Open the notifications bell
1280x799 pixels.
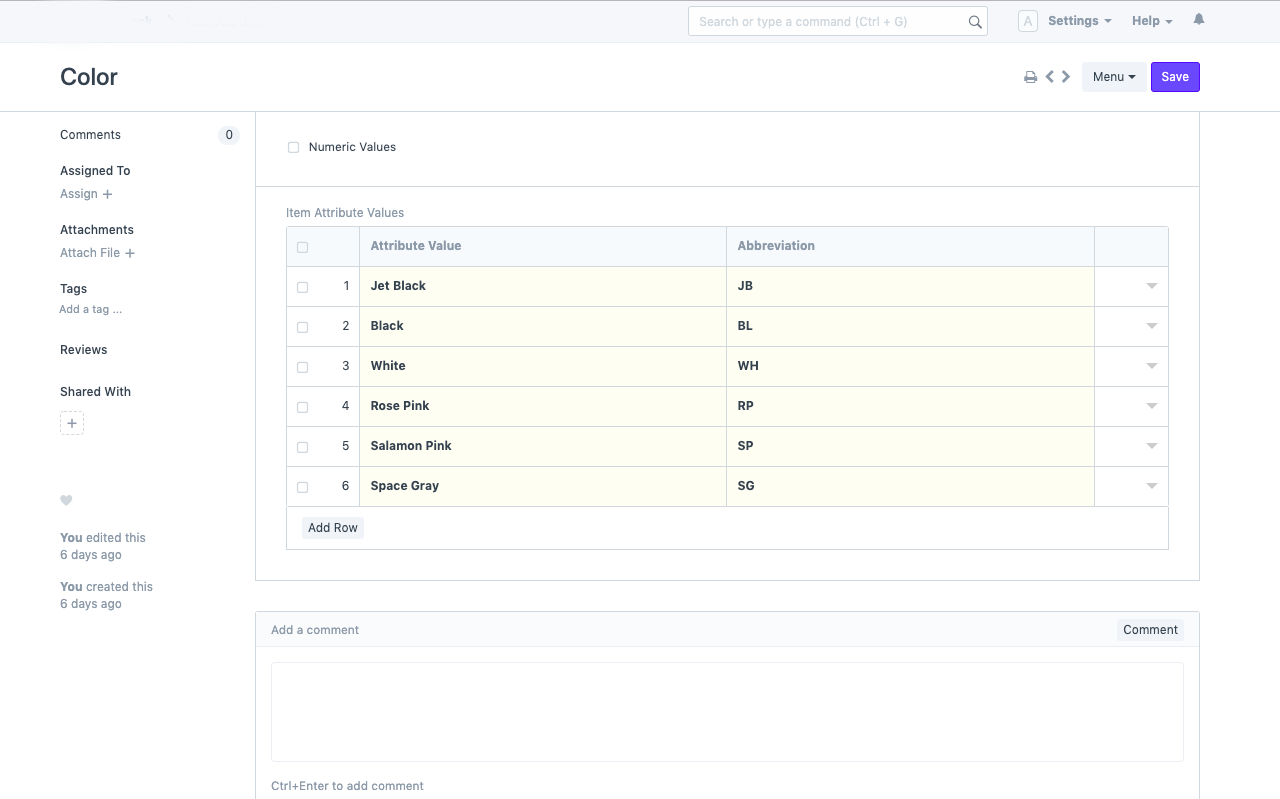click(x=1199, y=20)
